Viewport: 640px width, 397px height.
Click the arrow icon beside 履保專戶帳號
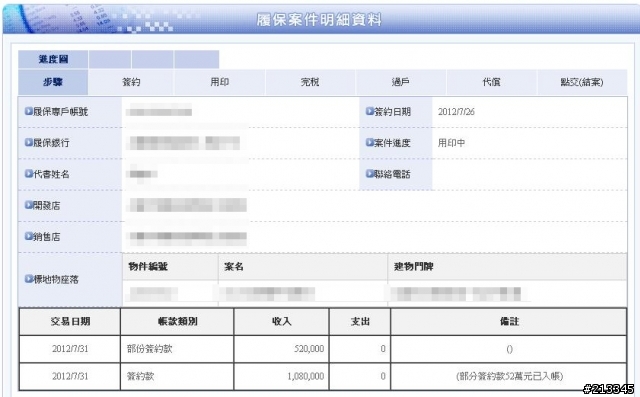pyautogui.click(x=29, y=111)
